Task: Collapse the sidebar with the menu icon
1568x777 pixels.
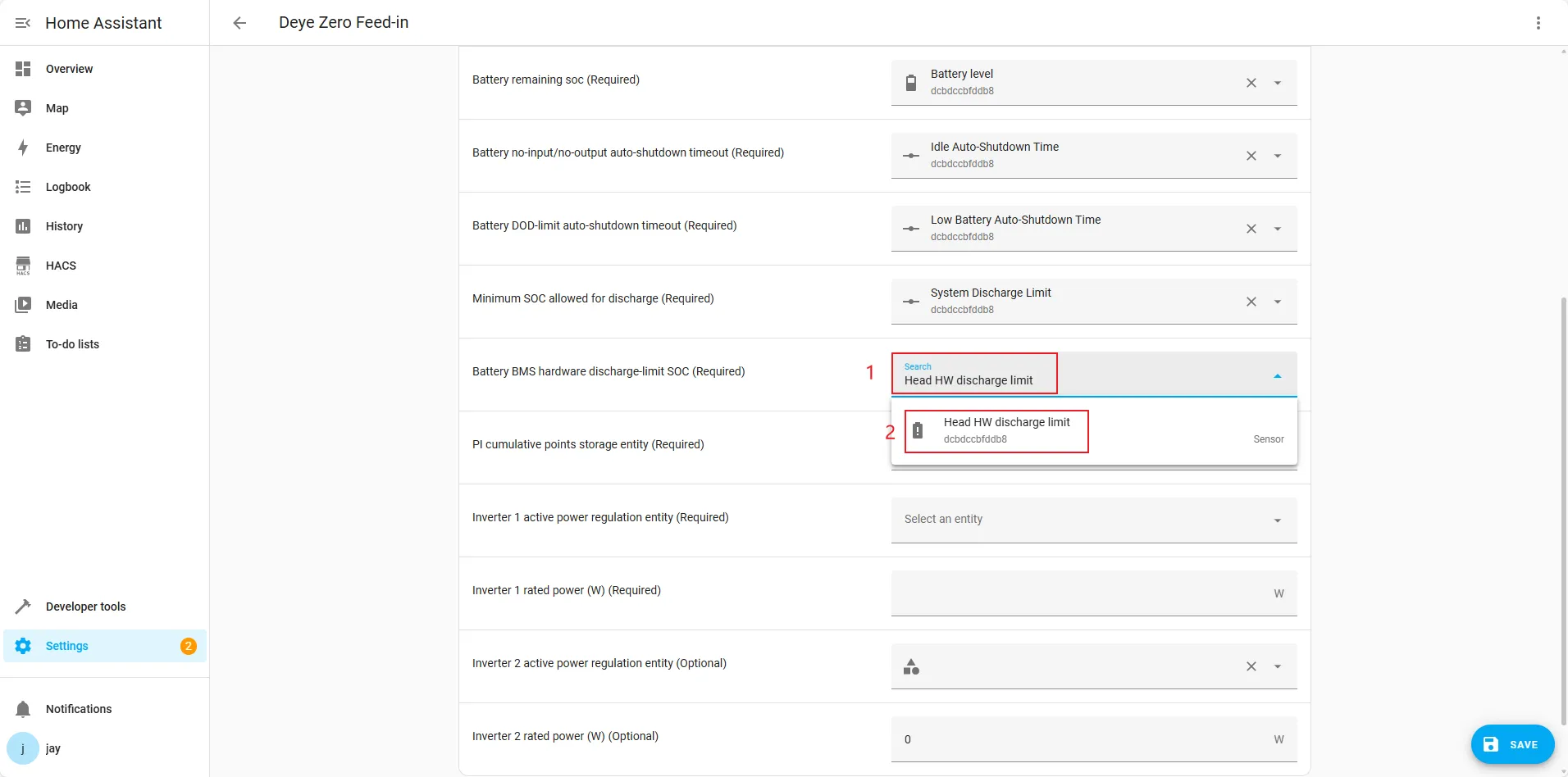Action: [x=23, y=23]
